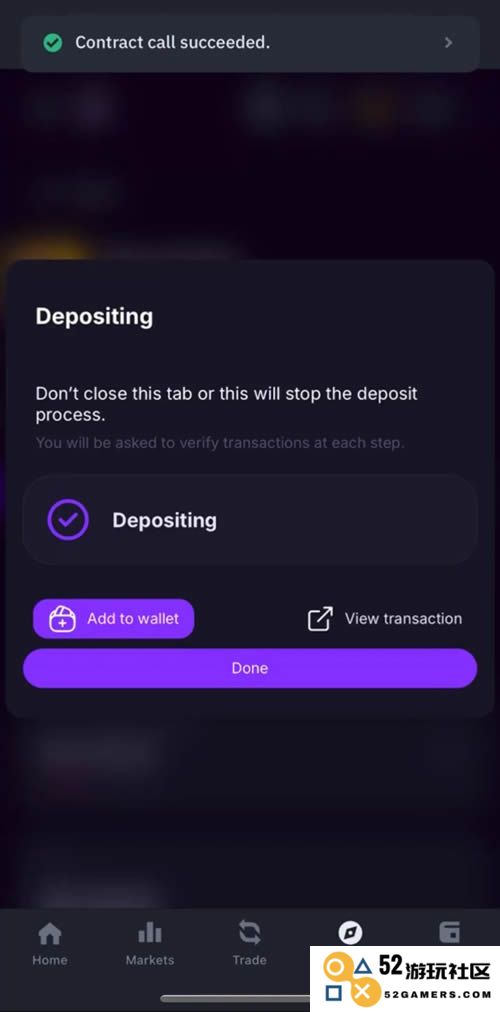Click the purple checkmark circle beside Depositing
This screenshot has height=1012, width=500.
[68, 520]
